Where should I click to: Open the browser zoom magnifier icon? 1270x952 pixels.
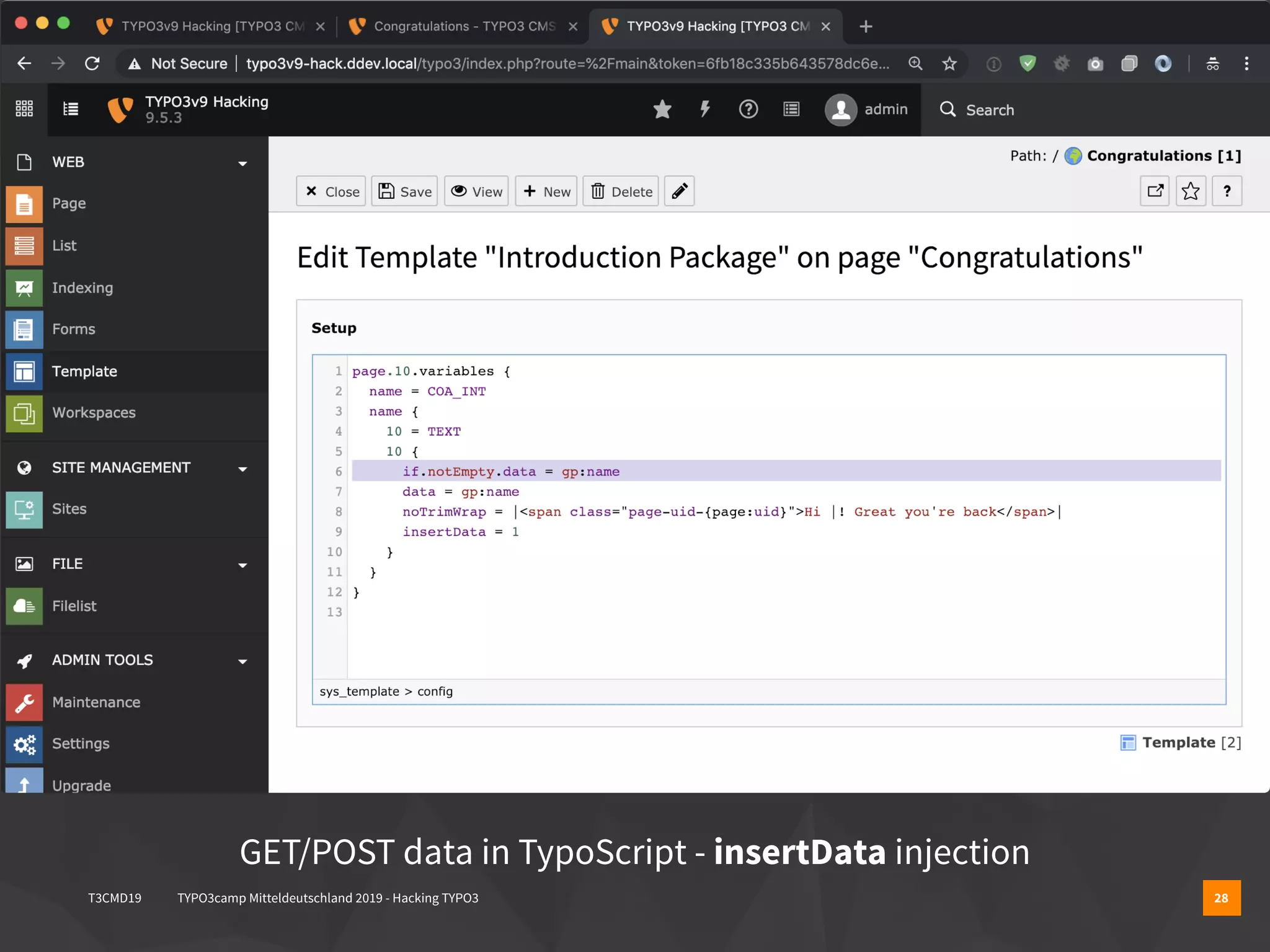pos(915,63)
